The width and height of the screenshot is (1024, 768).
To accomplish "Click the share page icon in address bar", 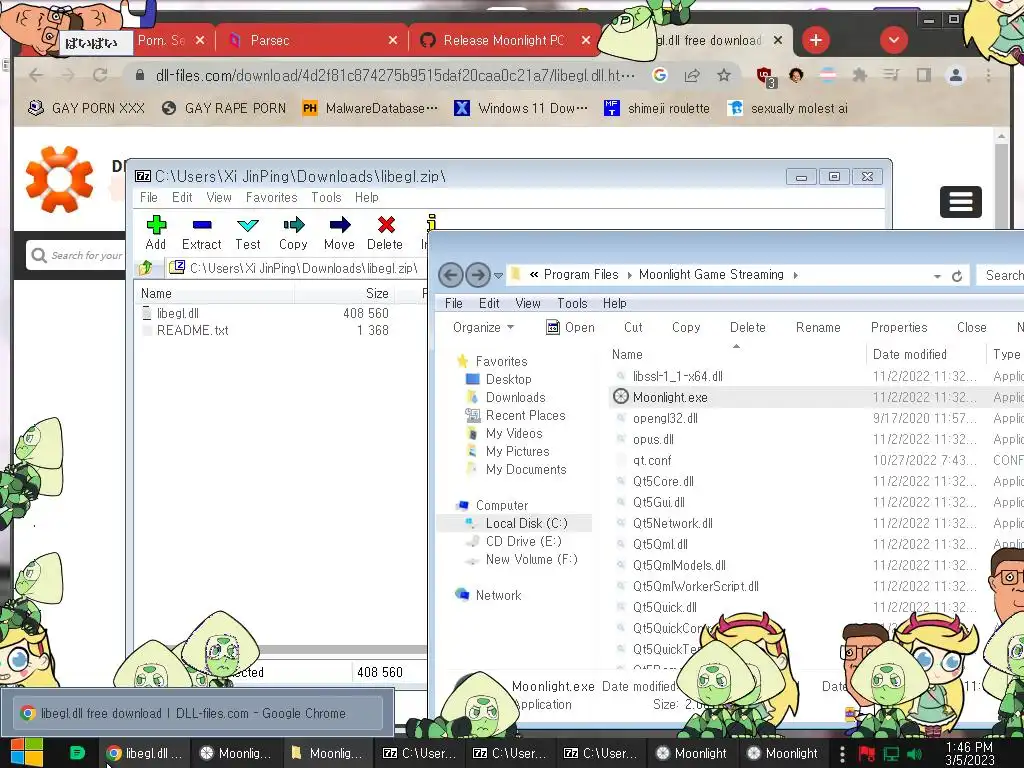I will tap(692, 75).
